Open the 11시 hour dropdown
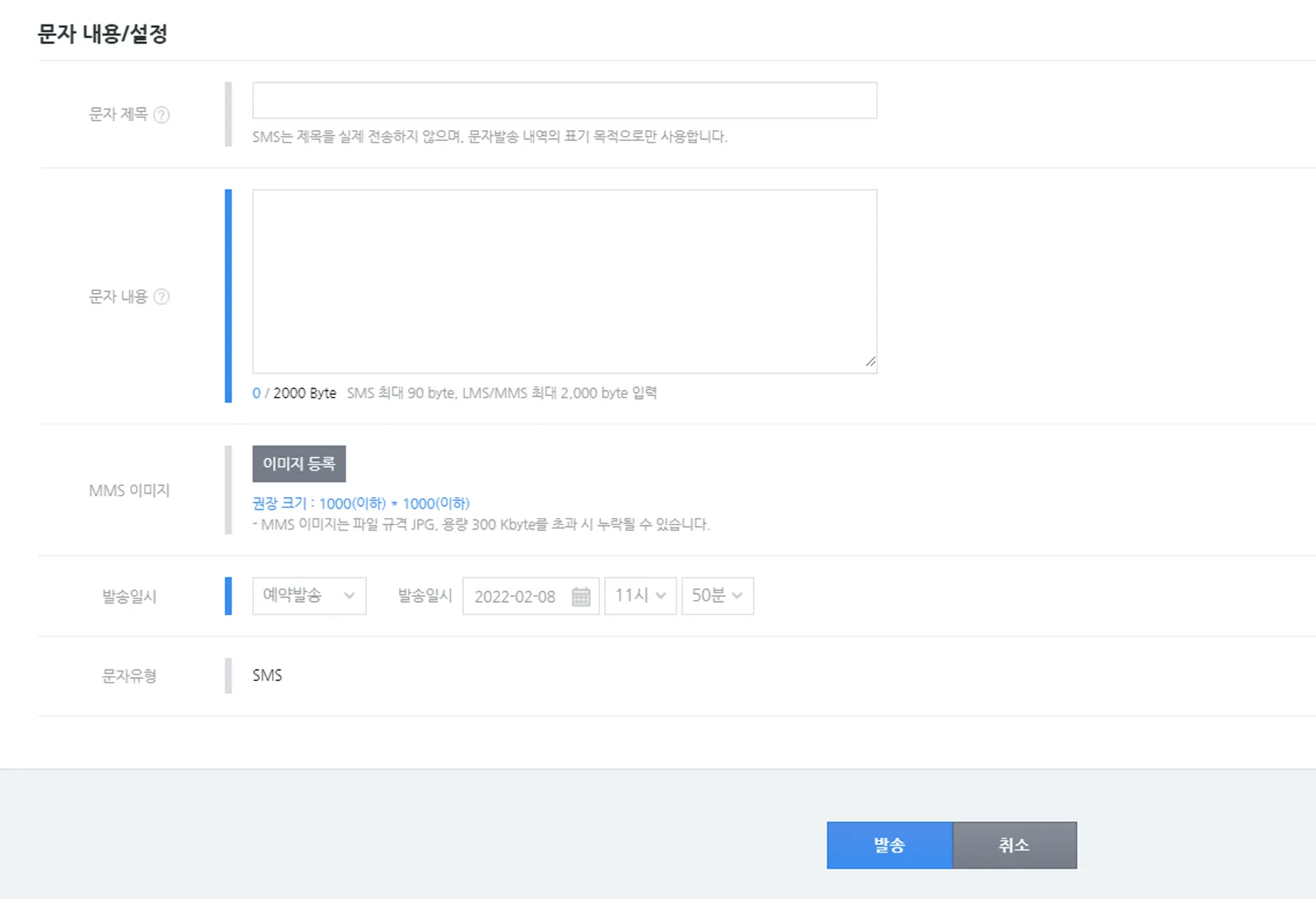This screenshot has height=899, width=1316. [x=640, y=595]
